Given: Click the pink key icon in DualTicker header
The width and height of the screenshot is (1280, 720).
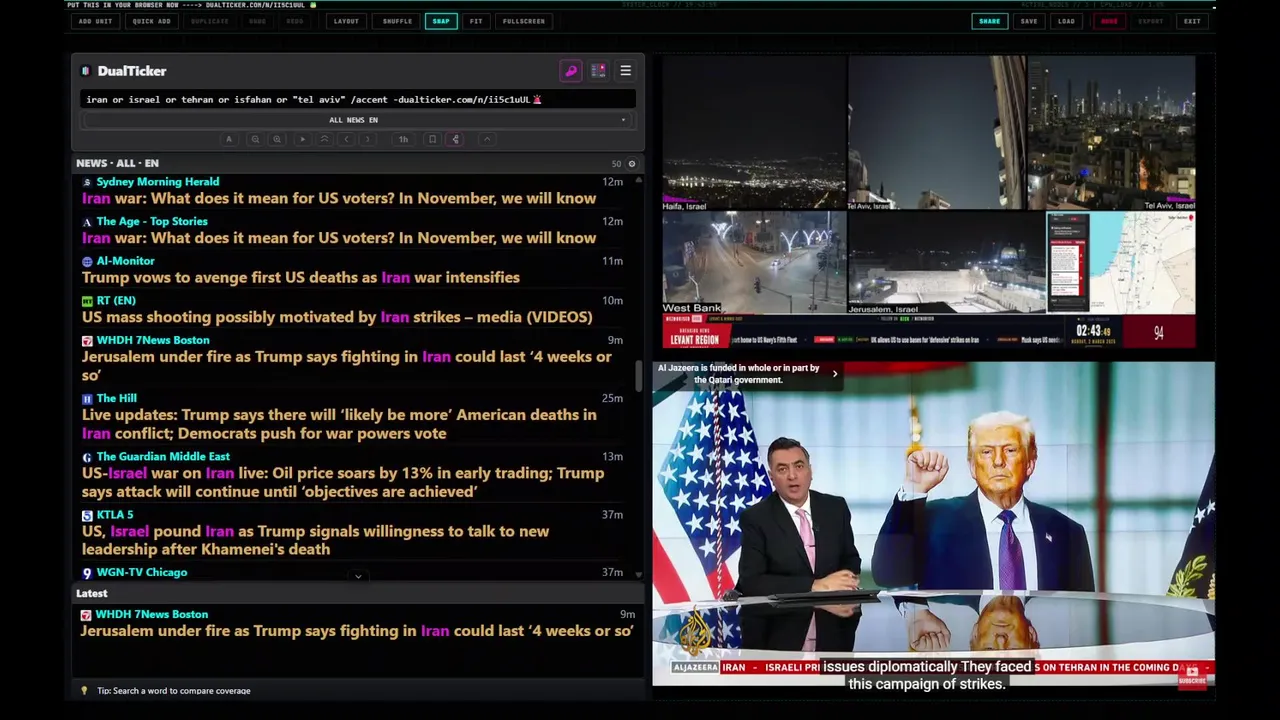Looking at the screenshot, I should point(571,71).
